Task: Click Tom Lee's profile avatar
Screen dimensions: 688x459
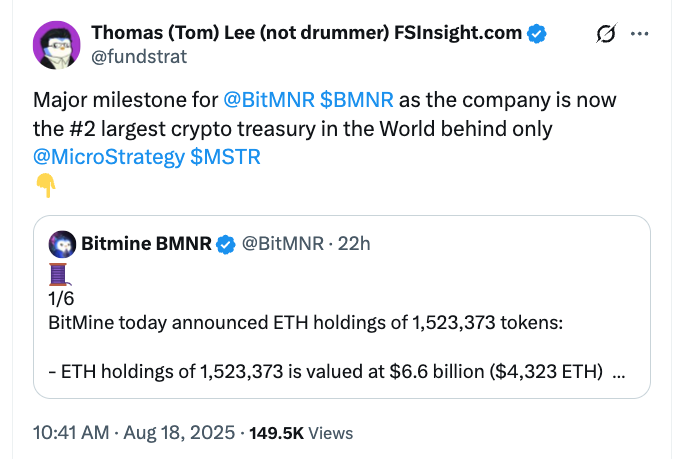Action: (x=58, y=45)
